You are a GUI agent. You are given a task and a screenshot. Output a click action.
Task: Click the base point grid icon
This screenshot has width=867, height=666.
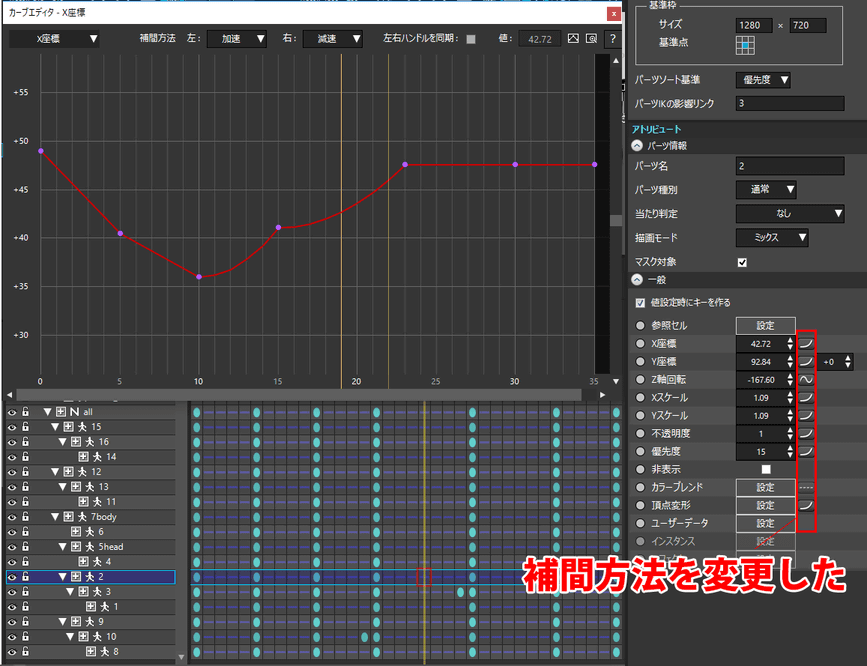click(x=745, y=45)
